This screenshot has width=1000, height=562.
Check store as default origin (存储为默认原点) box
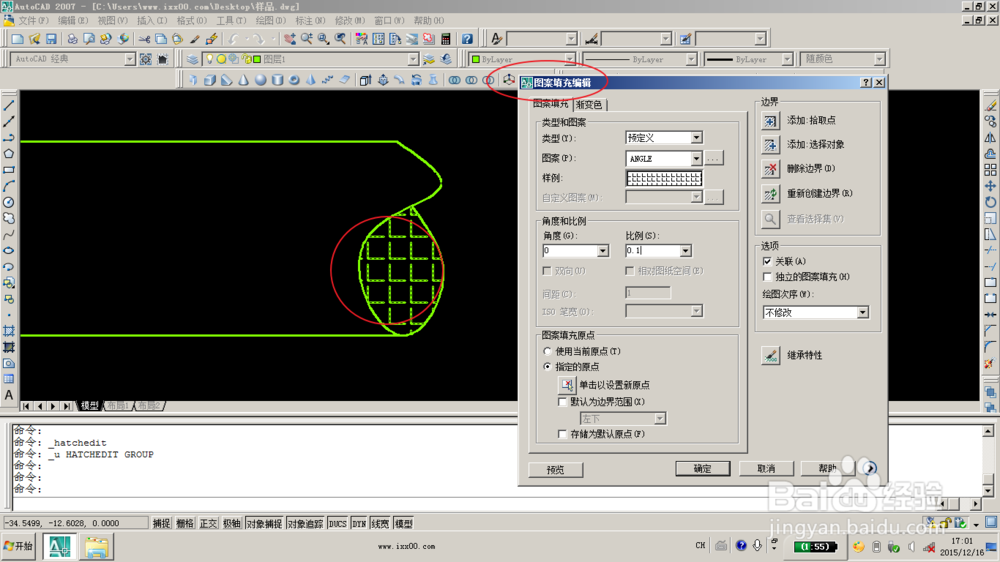[x=562, y=434]
